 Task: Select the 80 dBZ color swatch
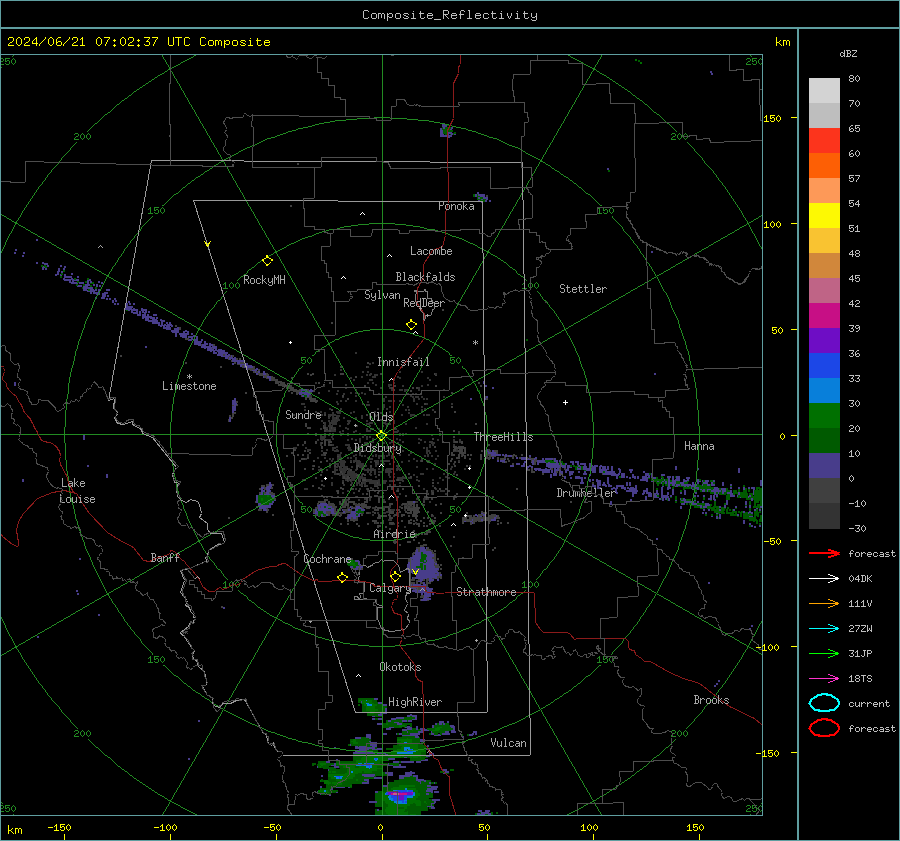[x=824, y=90]
